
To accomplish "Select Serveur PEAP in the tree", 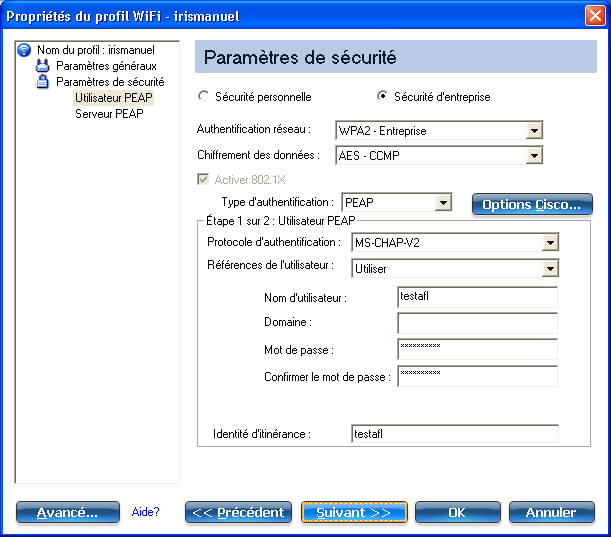I will (x=109, y=114).
